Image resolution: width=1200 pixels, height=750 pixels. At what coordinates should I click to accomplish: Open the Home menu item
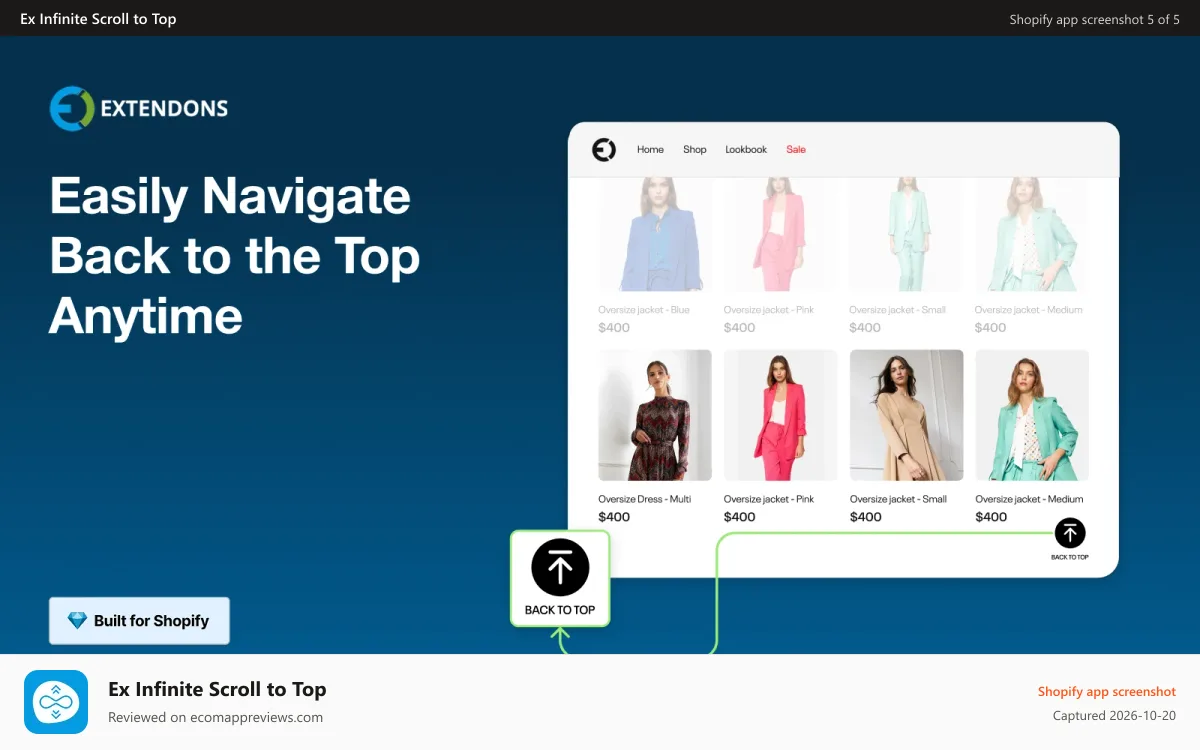[650, 150]
